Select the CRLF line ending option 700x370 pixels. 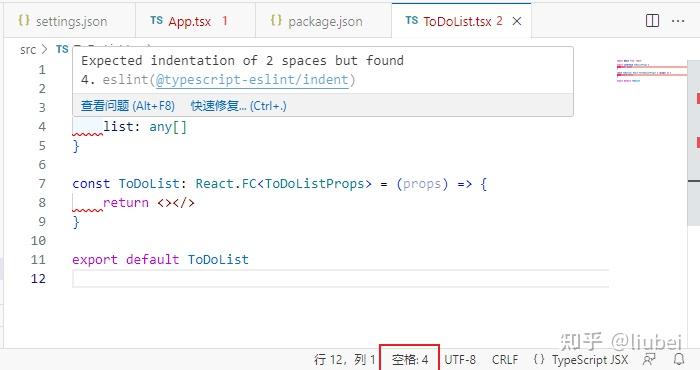(505, 359)
